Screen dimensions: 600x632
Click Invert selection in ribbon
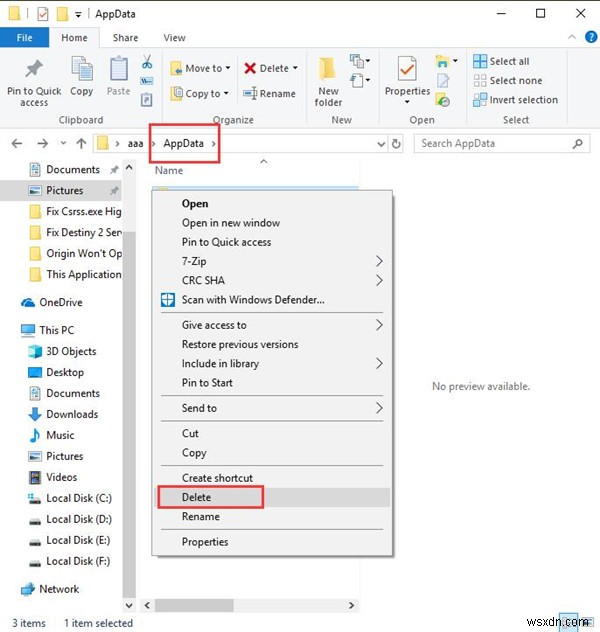pyautogui.click(x=516, y=100)
